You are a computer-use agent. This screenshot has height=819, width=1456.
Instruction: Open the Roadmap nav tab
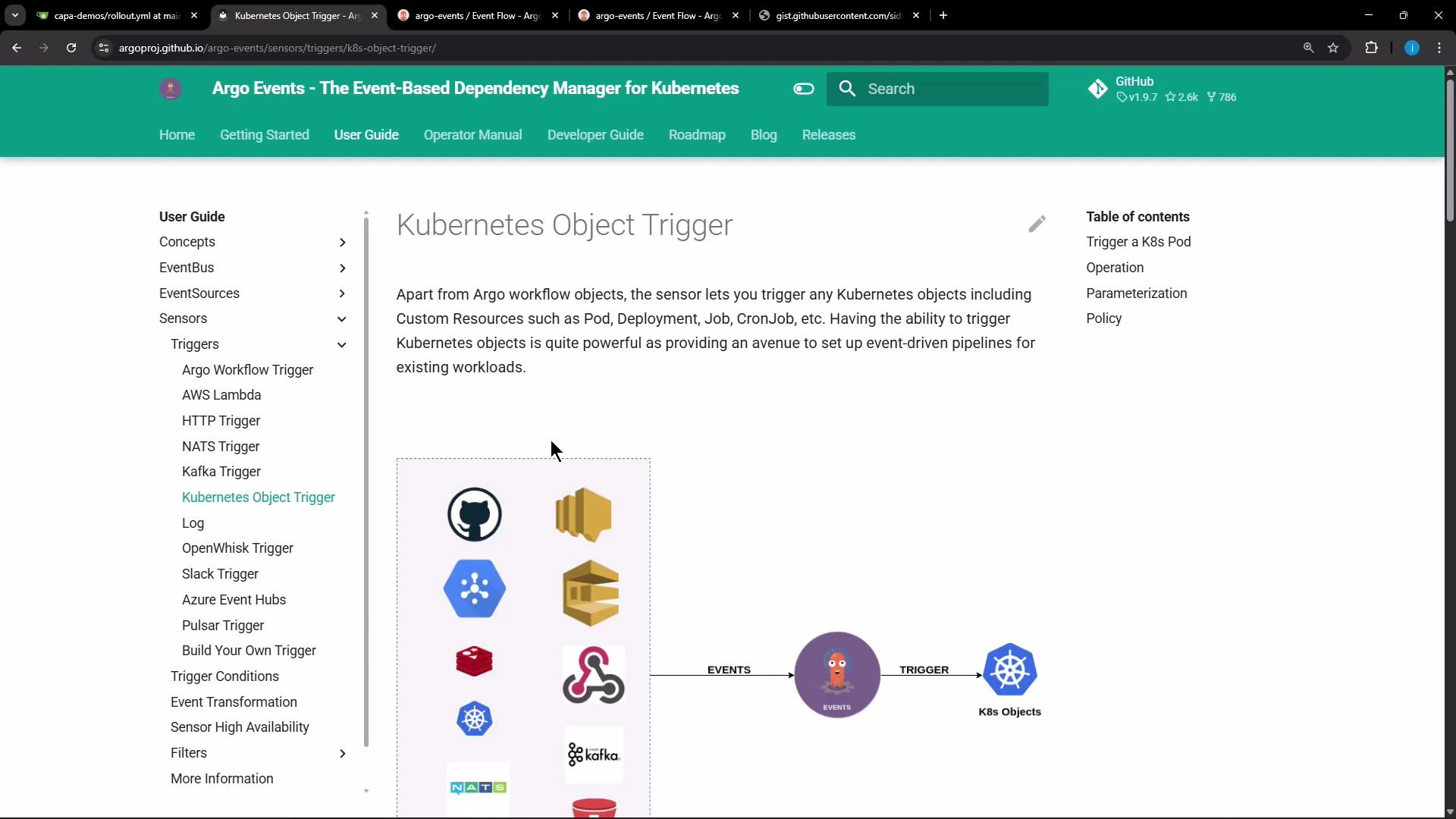697,135
